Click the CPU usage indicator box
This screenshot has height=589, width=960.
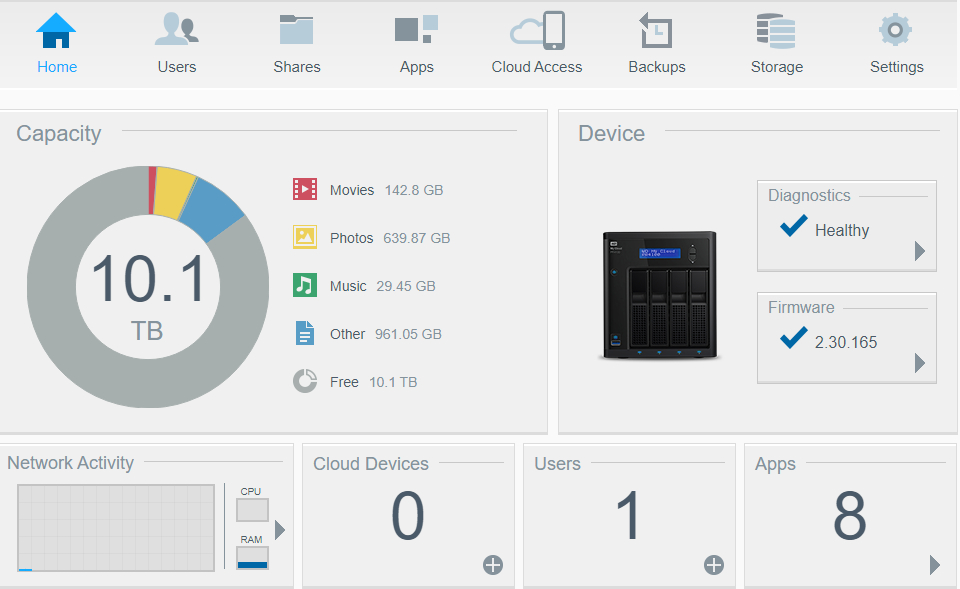252,510
